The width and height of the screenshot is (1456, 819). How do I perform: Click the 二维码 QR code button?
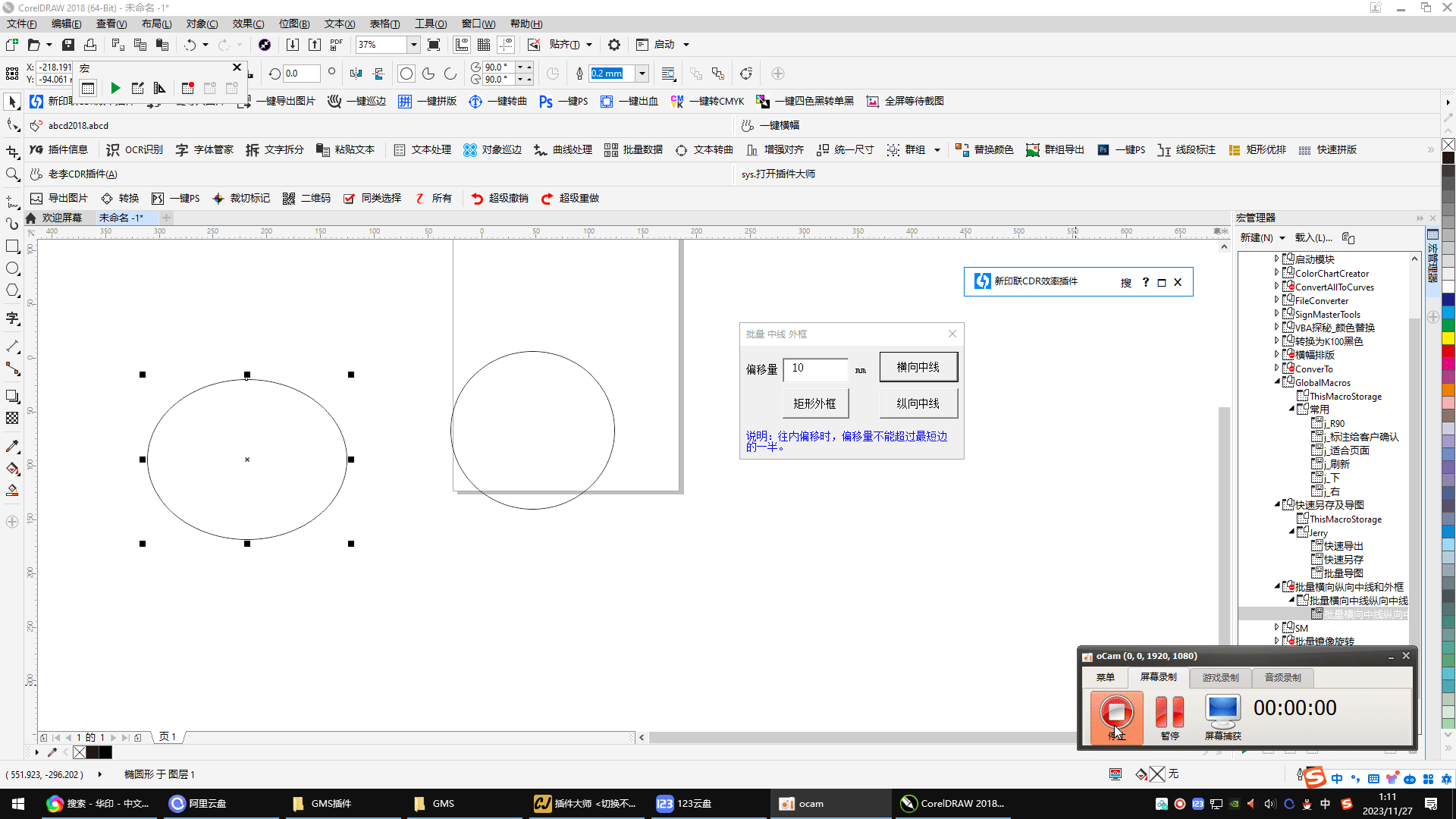coord(306,199)
